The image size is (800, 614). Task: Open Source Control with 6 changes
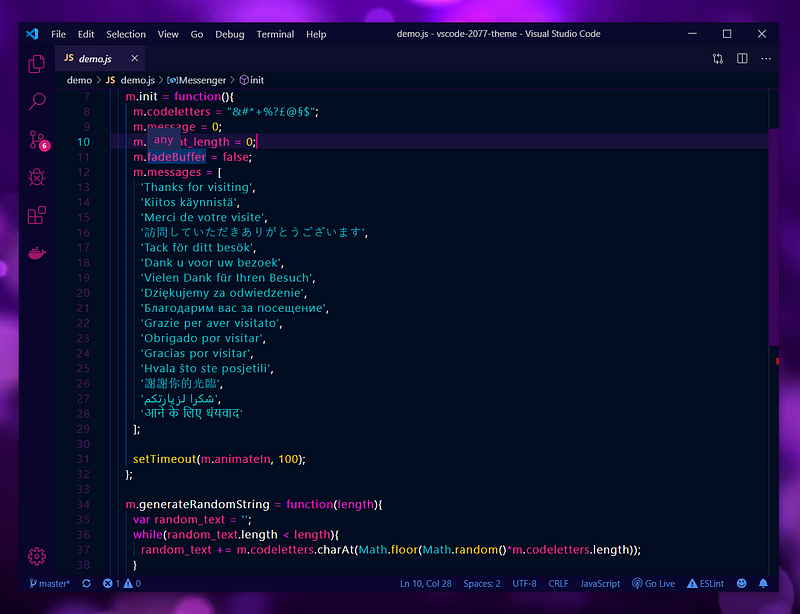38,140
